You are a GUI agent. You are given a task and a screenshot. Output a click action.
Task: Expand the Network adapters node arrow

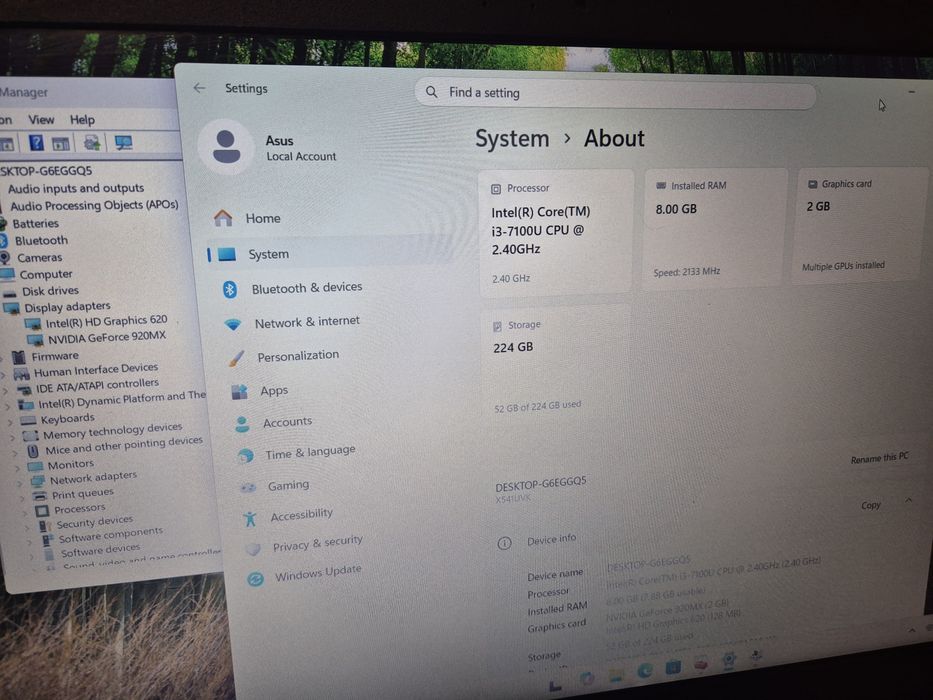coord(21,483)
